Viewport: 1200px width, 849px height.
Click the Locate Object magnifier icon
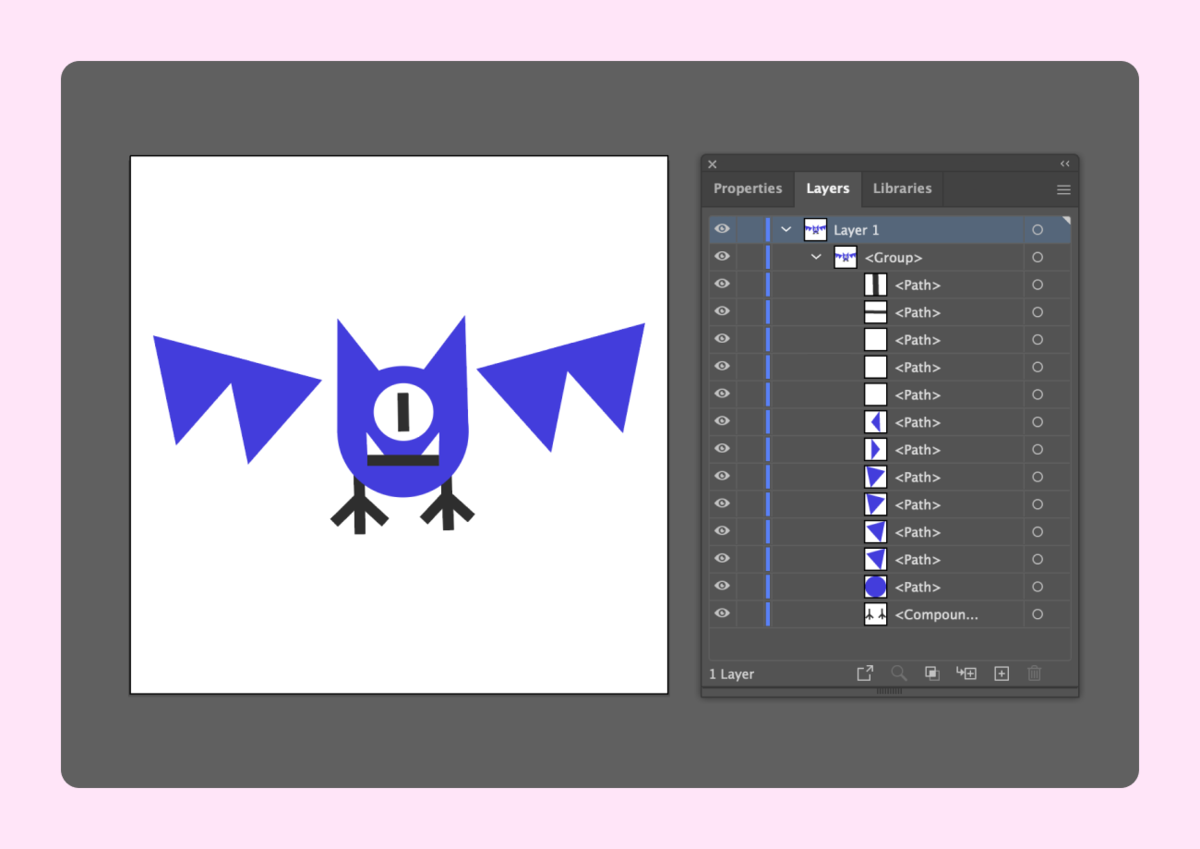pos(899,674)
